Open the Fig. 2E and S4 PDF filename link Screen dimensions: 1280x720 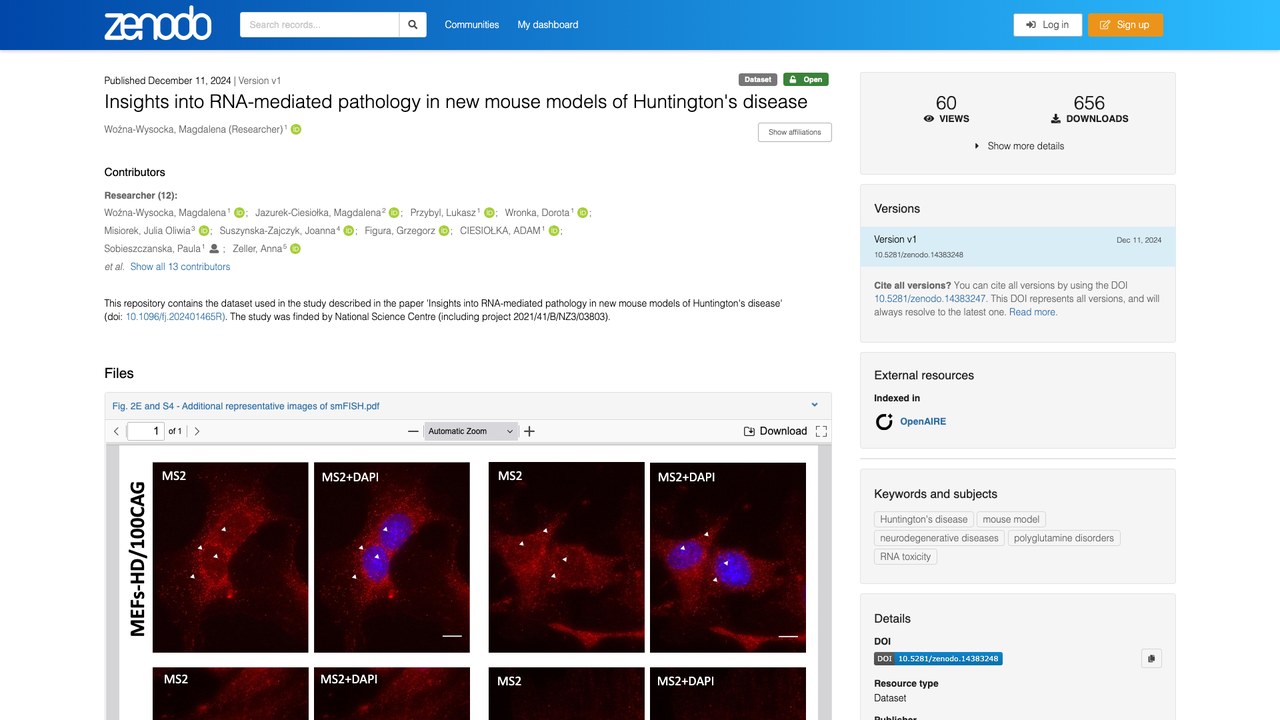246,406
